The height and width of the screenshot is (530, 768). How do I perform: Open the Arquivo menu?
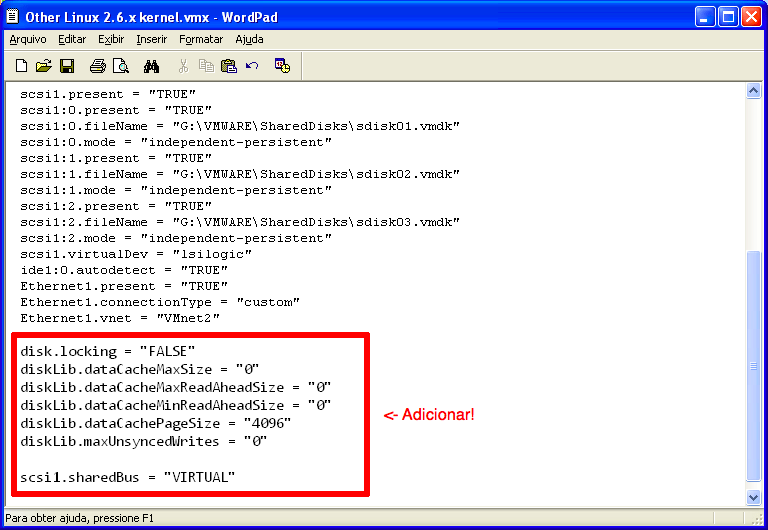[x=28, y=39]
